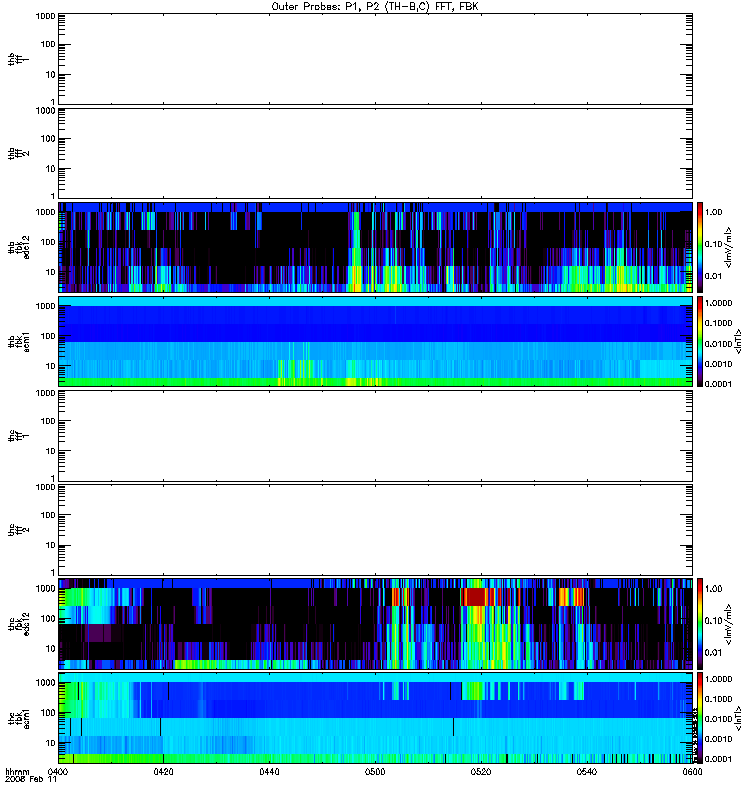Click the 0.10 tick on thc edc12 color bar
The height and width of the screenshot is (800, 750).
713,620
